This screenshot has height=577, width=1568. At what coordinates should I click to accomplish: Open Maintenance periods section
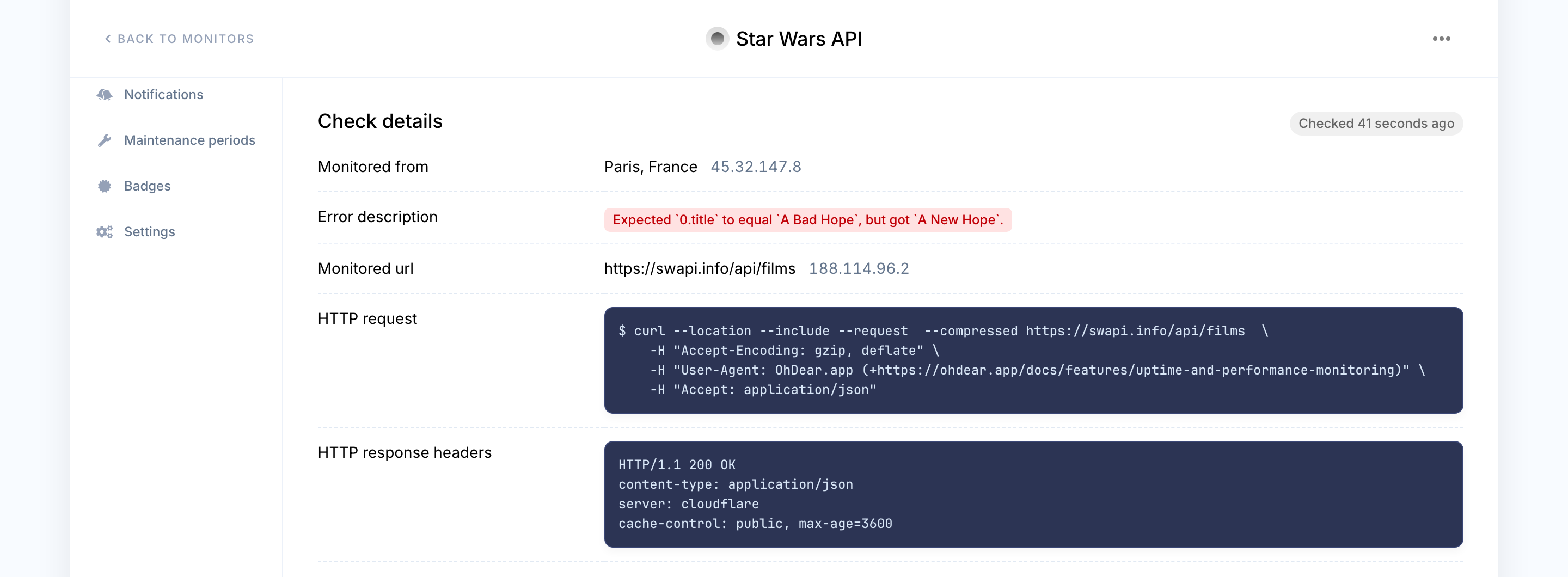pos(189,140)
